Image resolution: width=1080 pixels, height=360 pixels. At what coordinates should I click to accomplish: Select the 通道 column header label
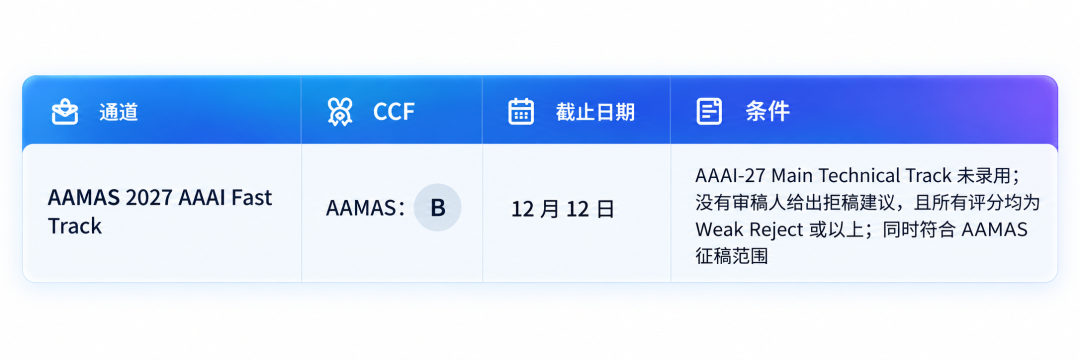pos(118,112)
